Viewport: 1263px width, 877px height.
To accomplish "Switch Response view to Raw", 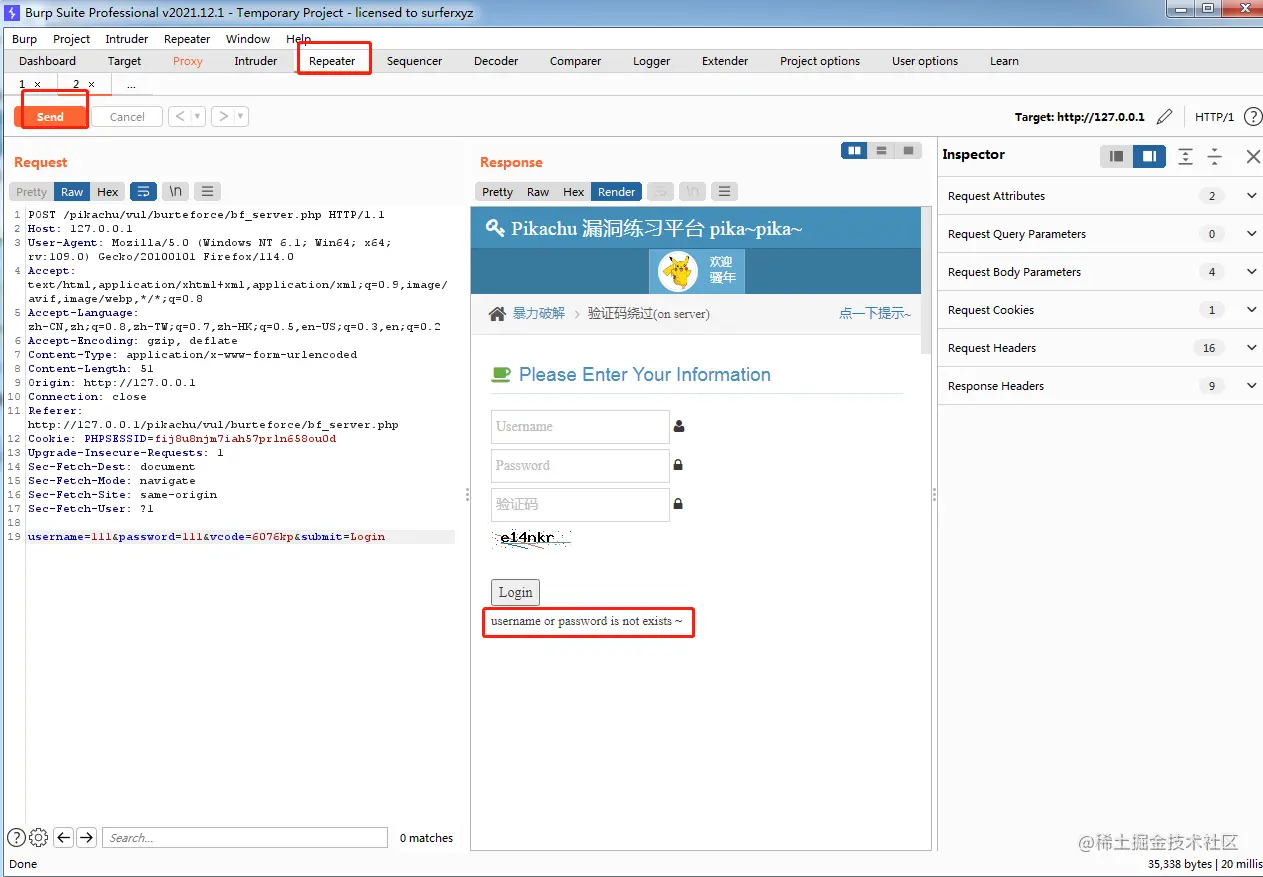I will [538, 191].
